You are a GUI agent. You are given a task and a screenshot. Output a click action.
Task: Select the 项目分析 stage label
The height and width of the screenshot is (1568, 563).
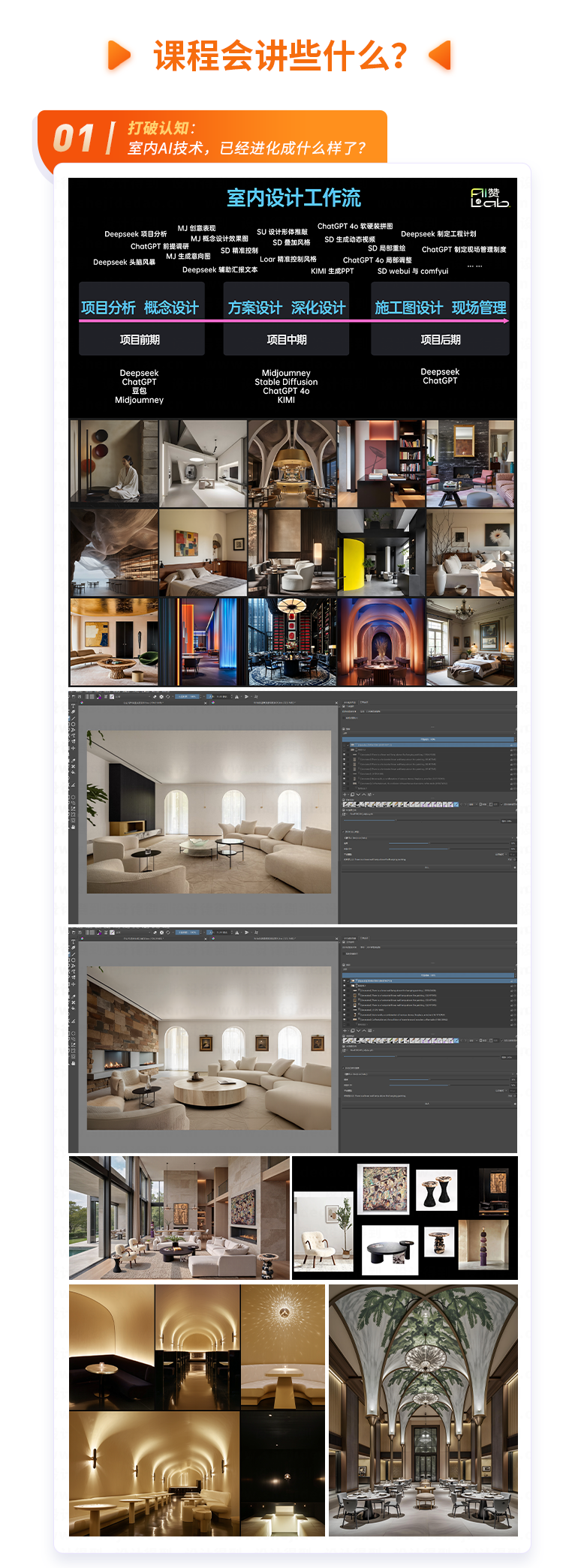108,308
